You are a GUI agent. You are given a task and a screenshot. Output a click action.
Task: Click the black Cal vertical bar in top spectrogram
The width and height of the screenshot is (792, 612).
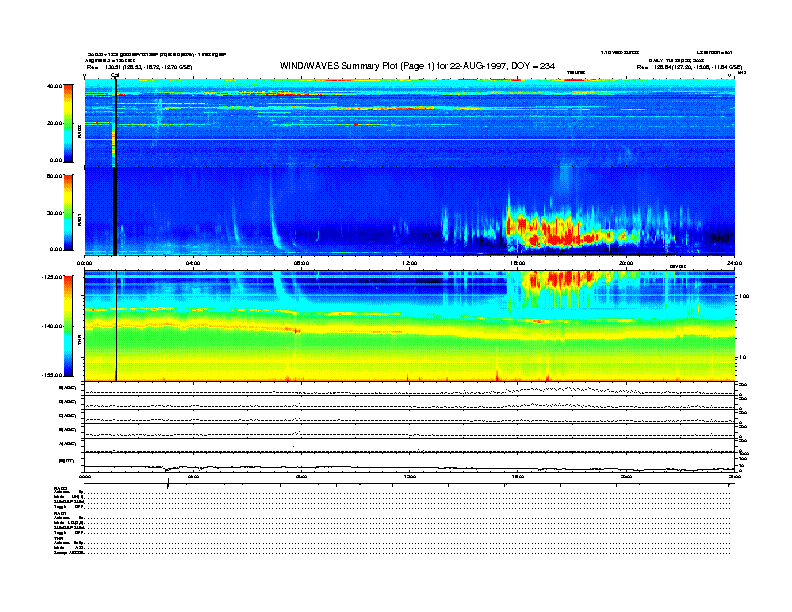(x=115, y=124)
